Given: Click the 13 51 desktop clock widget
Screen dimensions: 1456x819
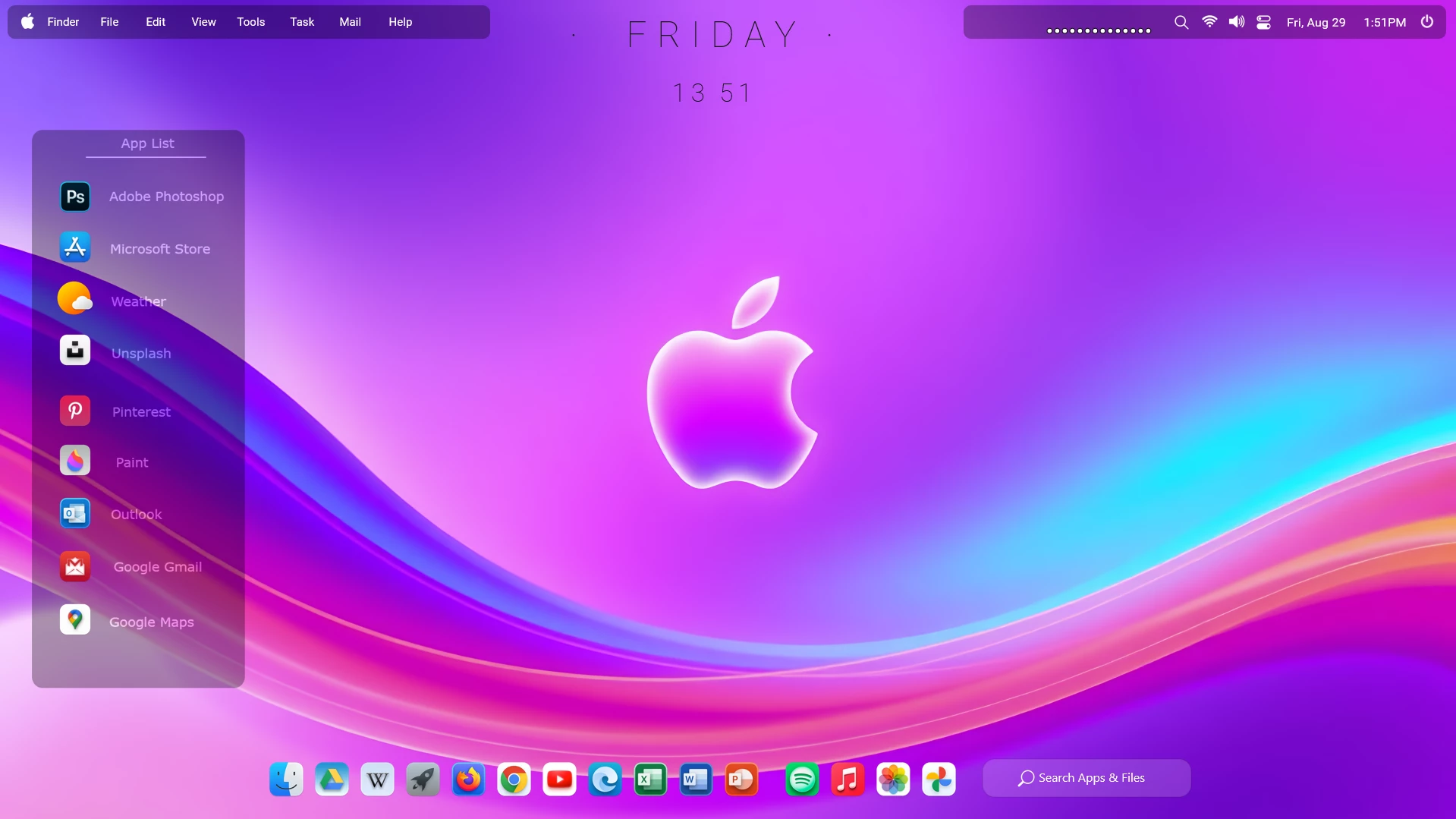Looking at the screenshot, I should coord(712,93).
